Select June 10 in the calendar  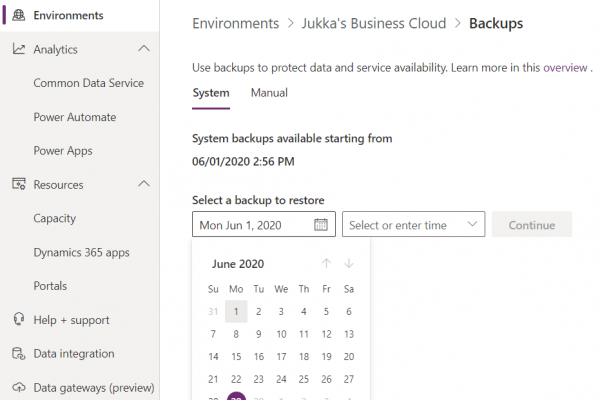[281, 334]
